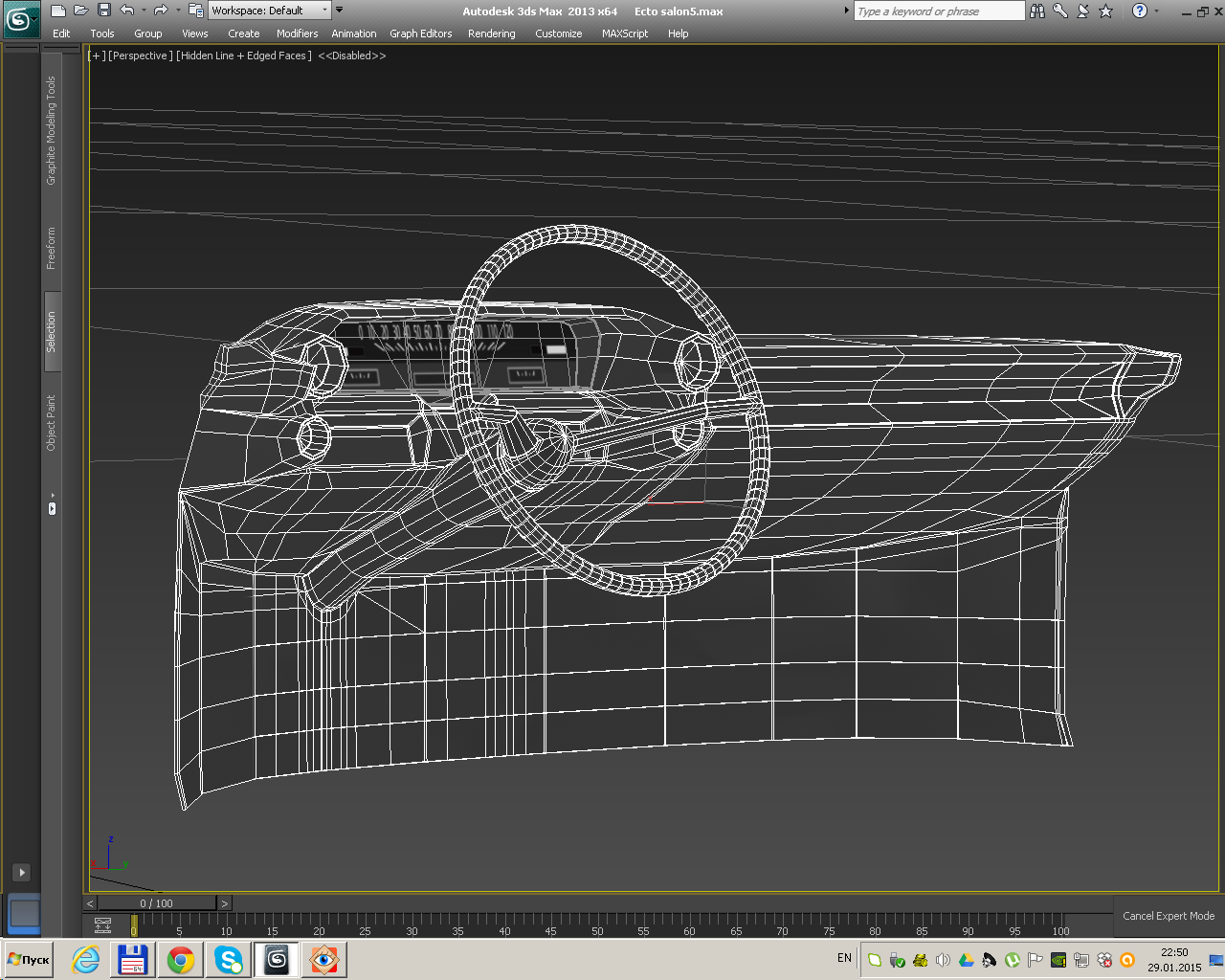Image resolution: width=1225 pixels, height=980 pixels.
Task: Save the scene with the floppy icon
Action: [x=104, y=11]
